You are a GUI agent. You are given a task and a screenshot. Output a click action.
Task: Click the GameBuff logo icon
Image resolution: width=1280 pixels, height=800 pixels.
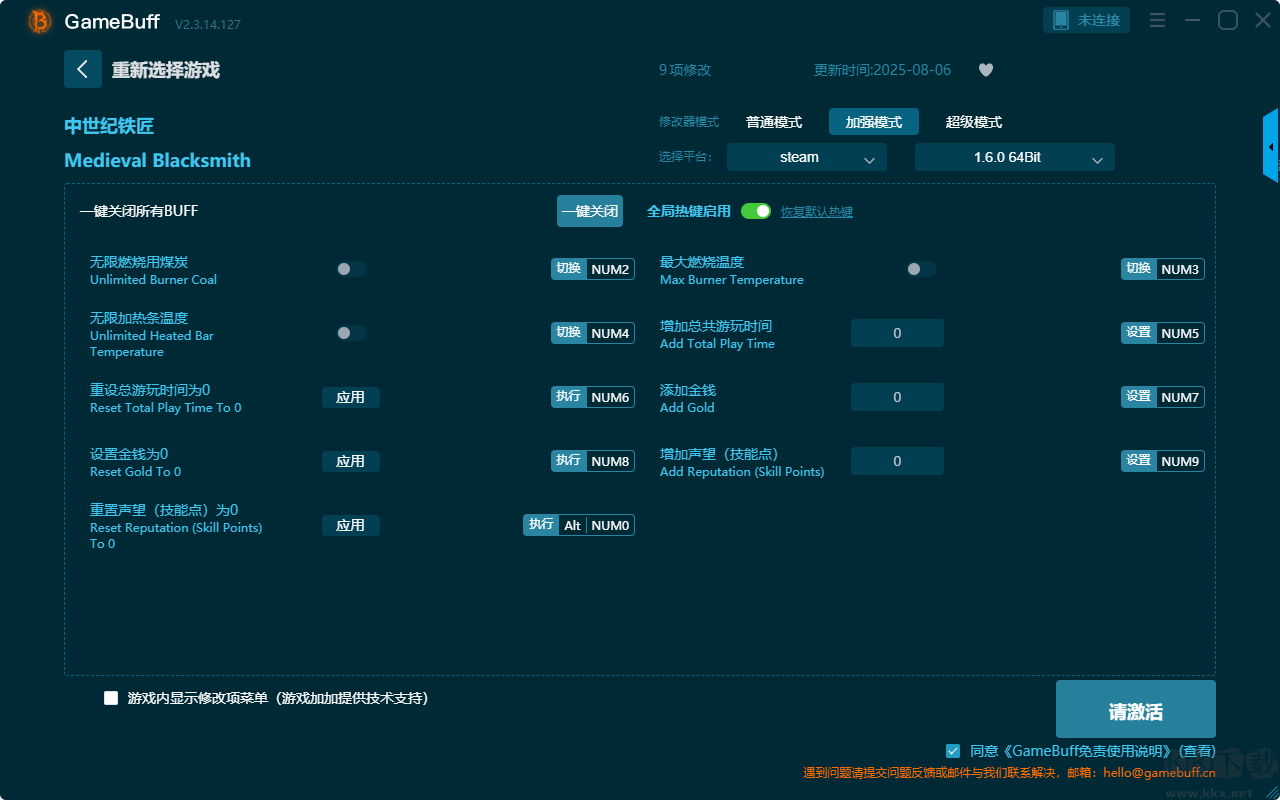(40, 21)
